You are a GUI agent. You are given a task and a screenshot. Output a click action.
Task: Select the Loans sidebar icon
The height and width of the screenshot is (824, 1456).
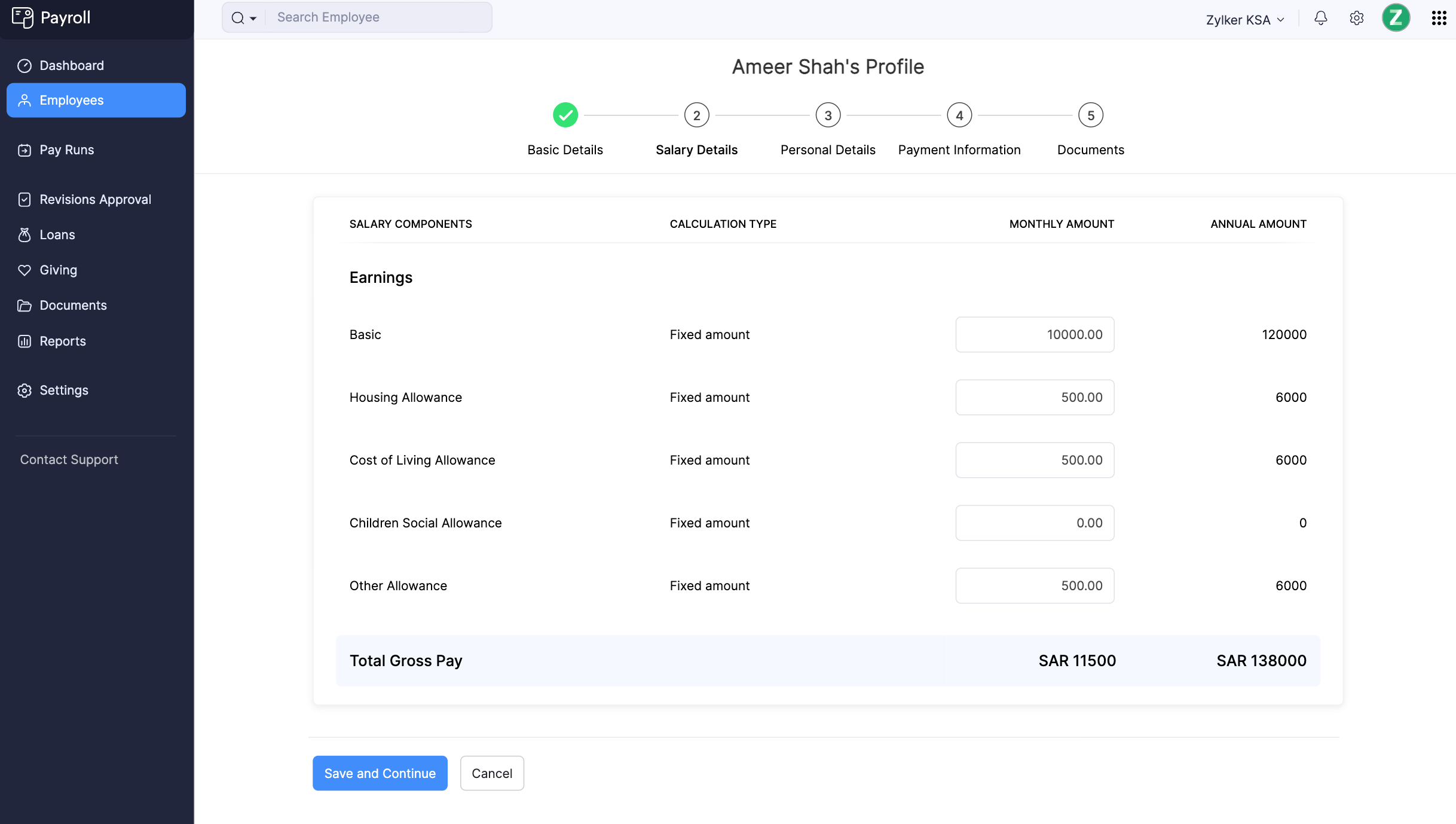(25, 234)
